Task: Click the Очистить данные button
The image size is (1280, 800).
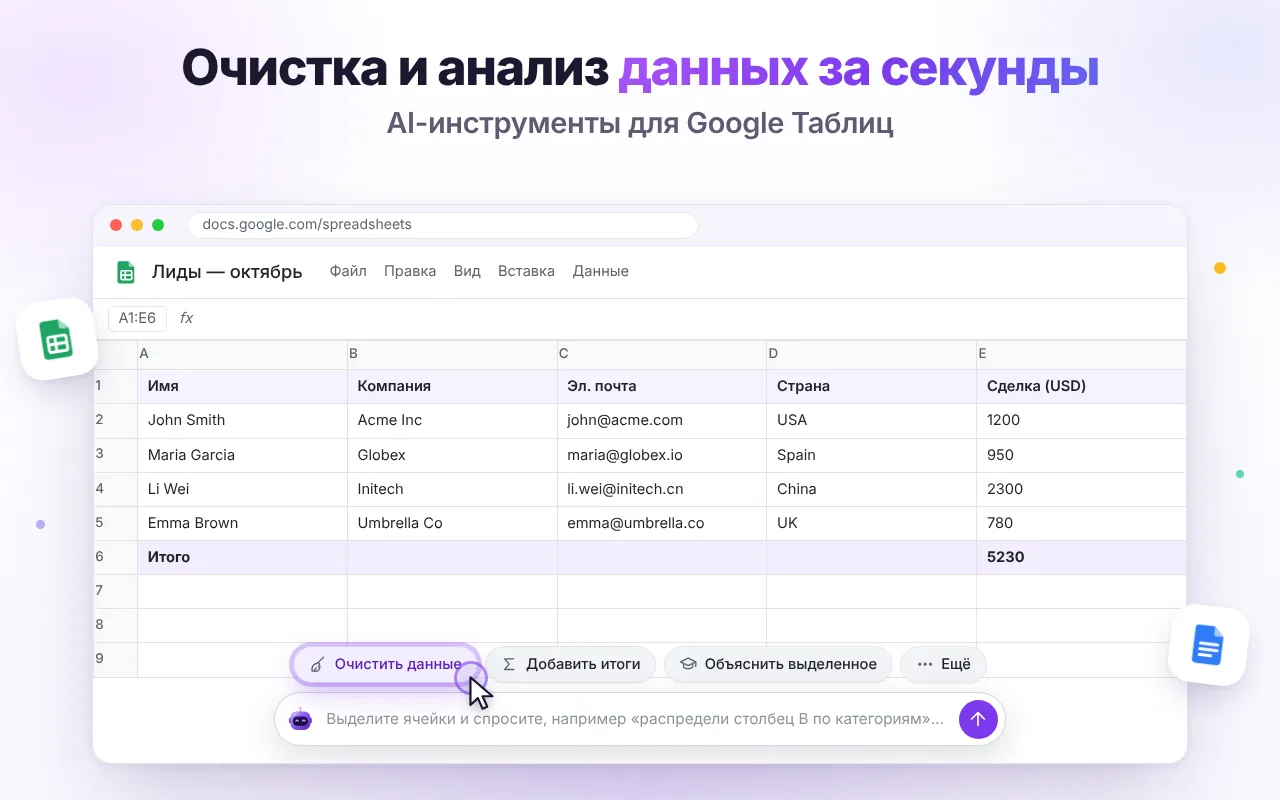Action: point(386,664)
